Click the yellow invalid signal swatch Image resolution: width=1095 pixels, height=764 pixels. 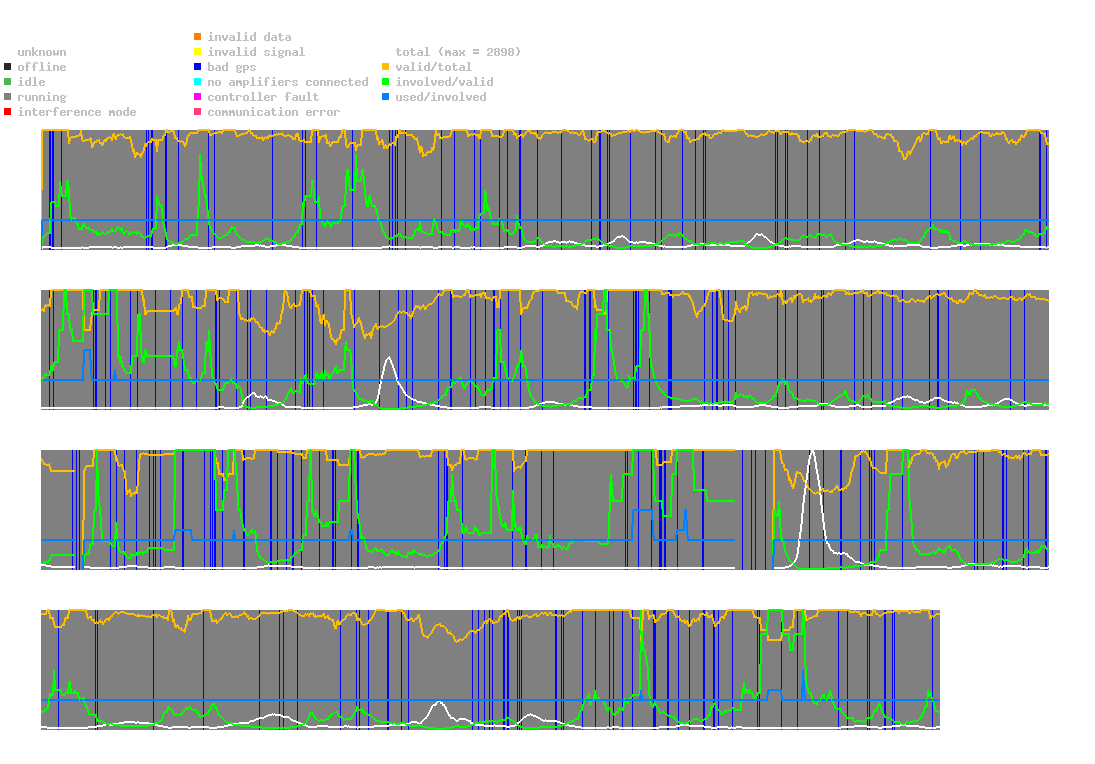(198, 52)
